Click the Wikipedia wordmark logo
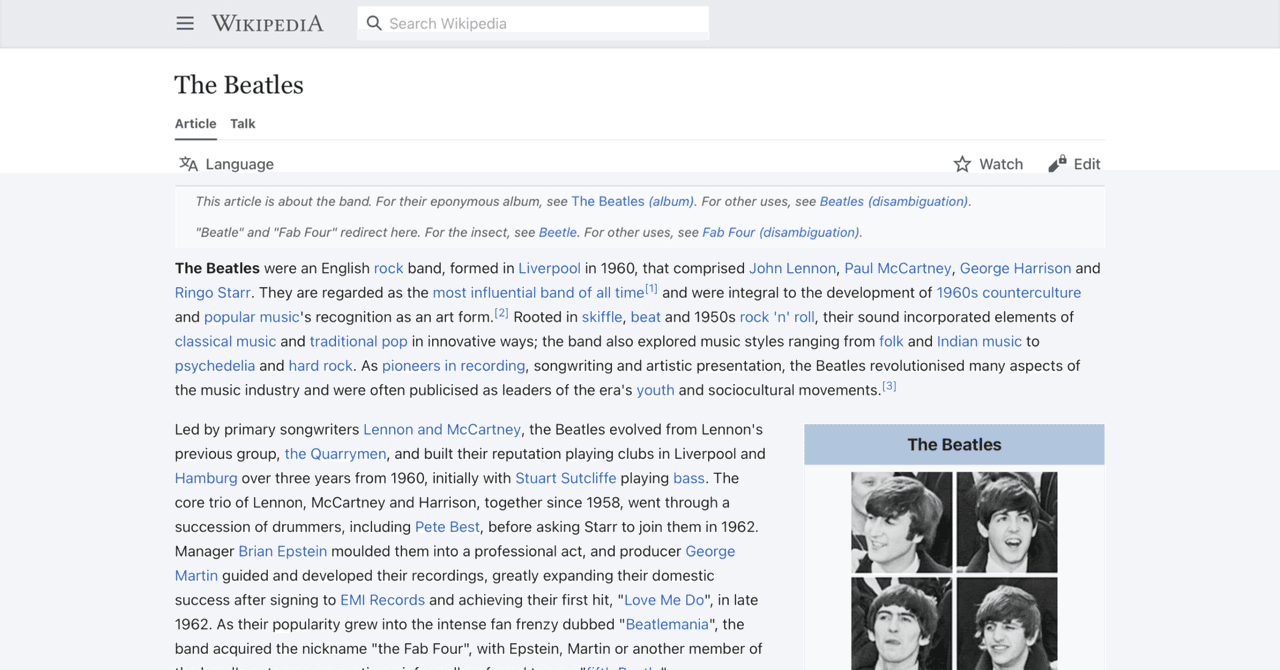 click(x=268, y=23)
